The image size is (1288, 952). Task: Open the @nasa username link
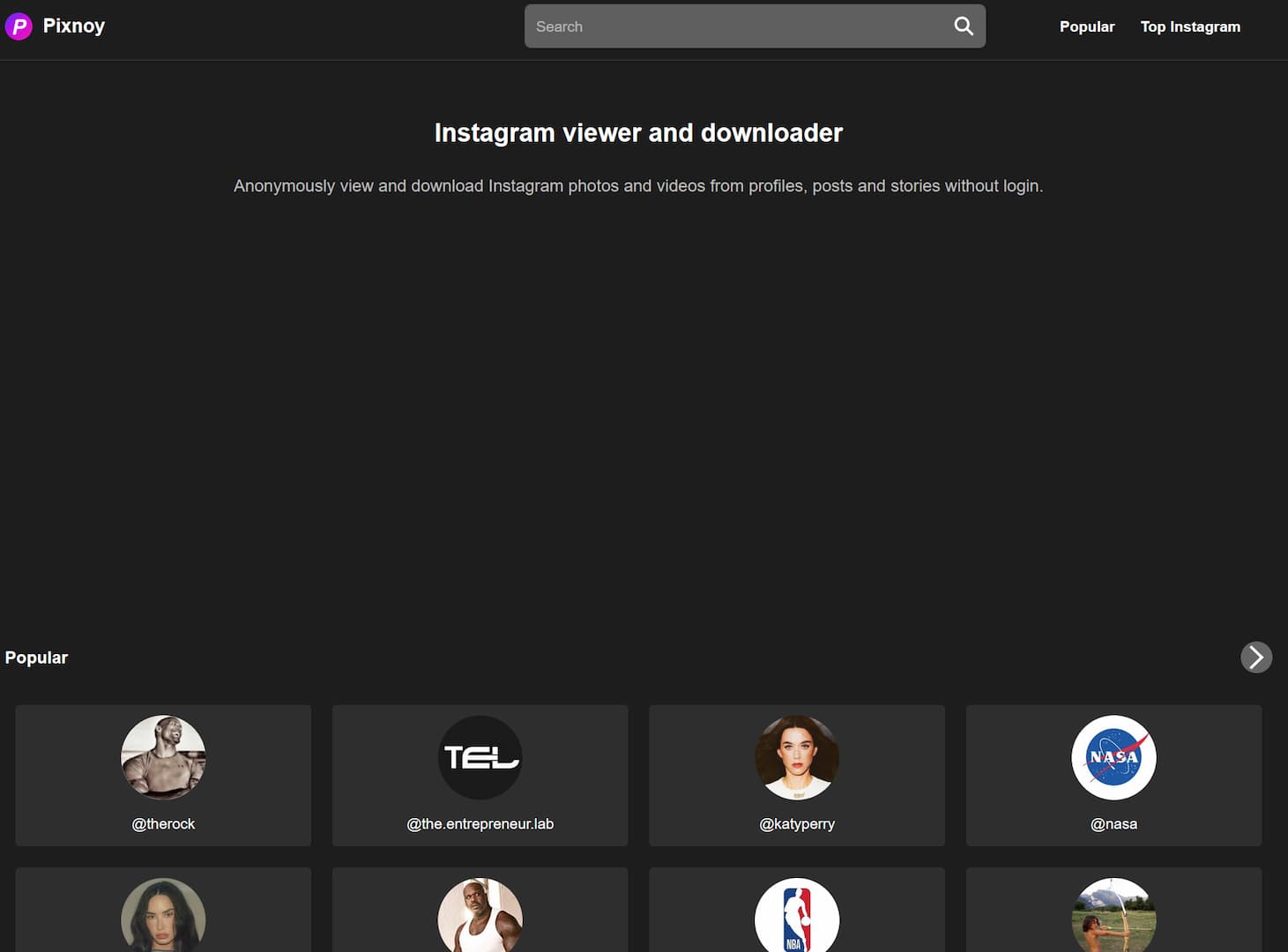1113,823
